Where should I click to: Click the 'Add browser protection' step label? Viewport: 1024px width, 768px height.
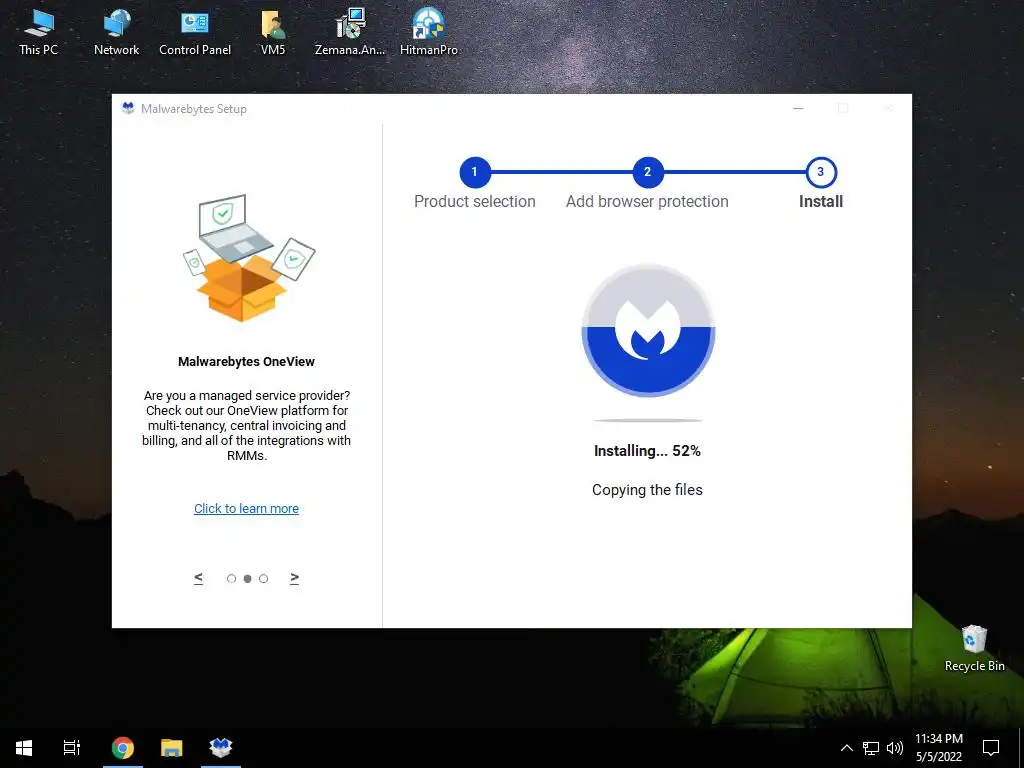[x=647, y=202]
